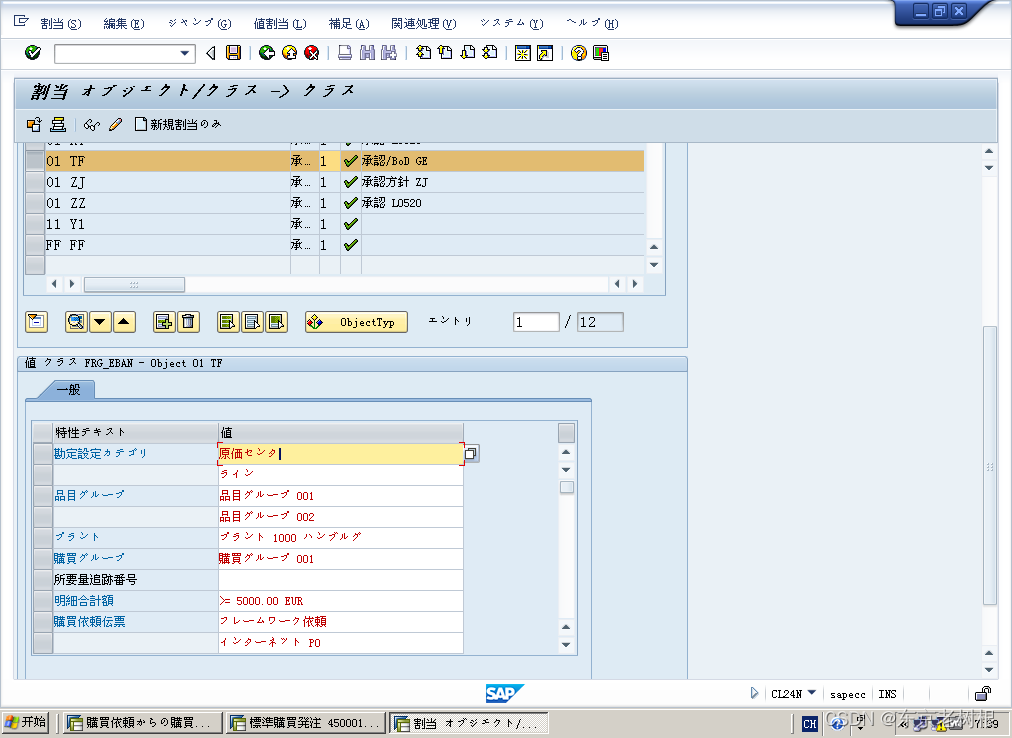Click the glasses display-mode icon
The image size is (1012, 738).
91,124
